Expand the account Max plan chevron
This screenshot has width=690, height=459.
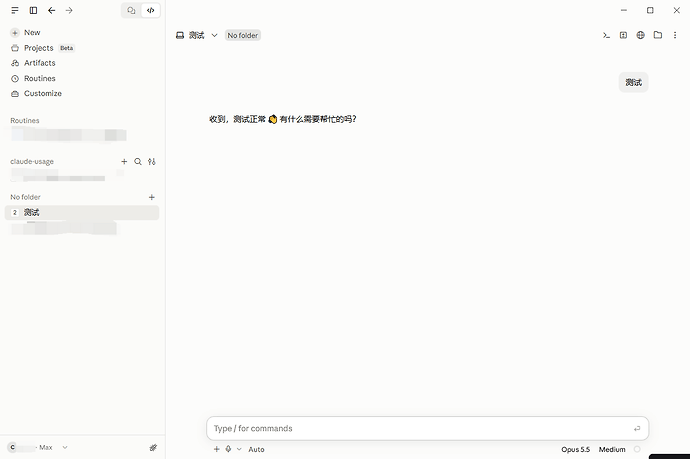tap(65, 448)
